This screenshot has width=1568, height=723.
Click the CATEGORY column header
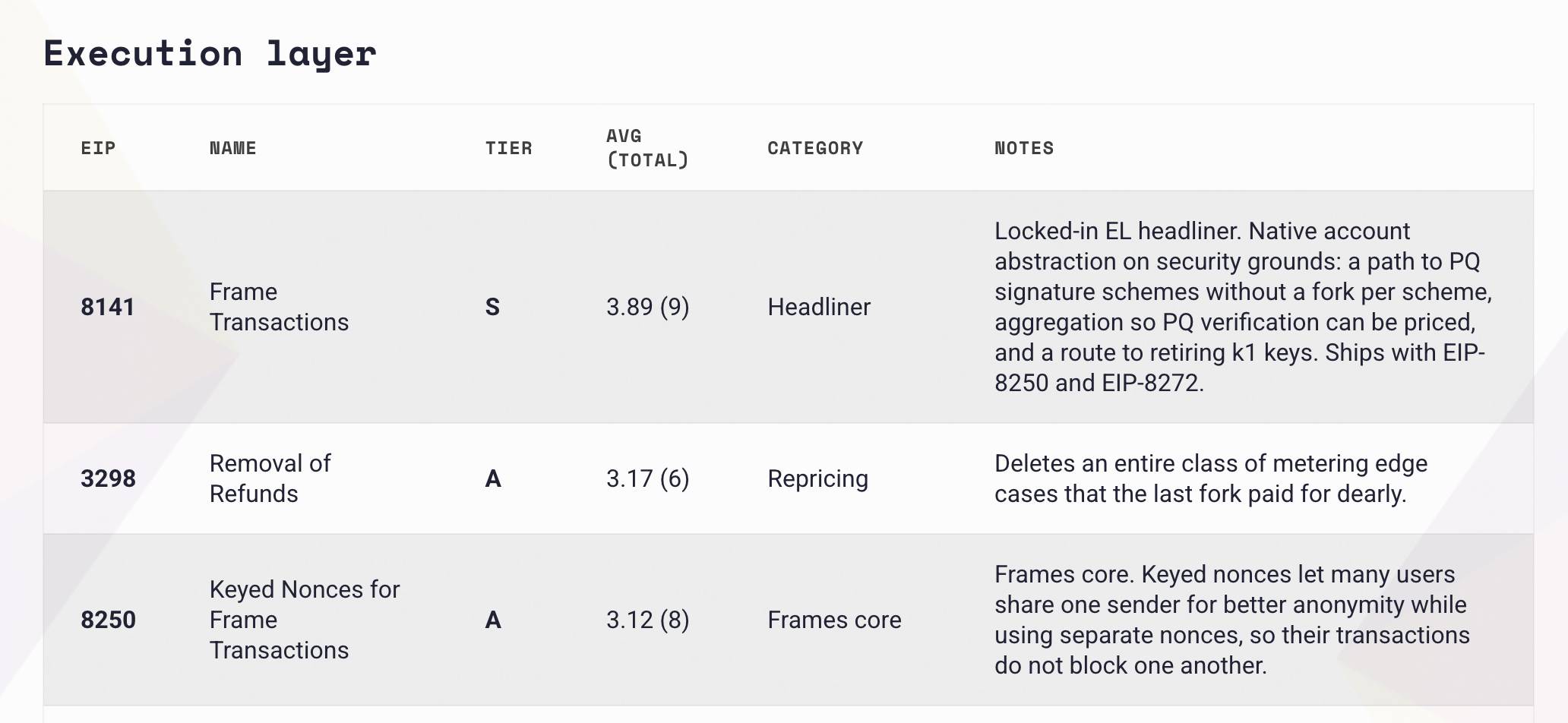point(815,148)
